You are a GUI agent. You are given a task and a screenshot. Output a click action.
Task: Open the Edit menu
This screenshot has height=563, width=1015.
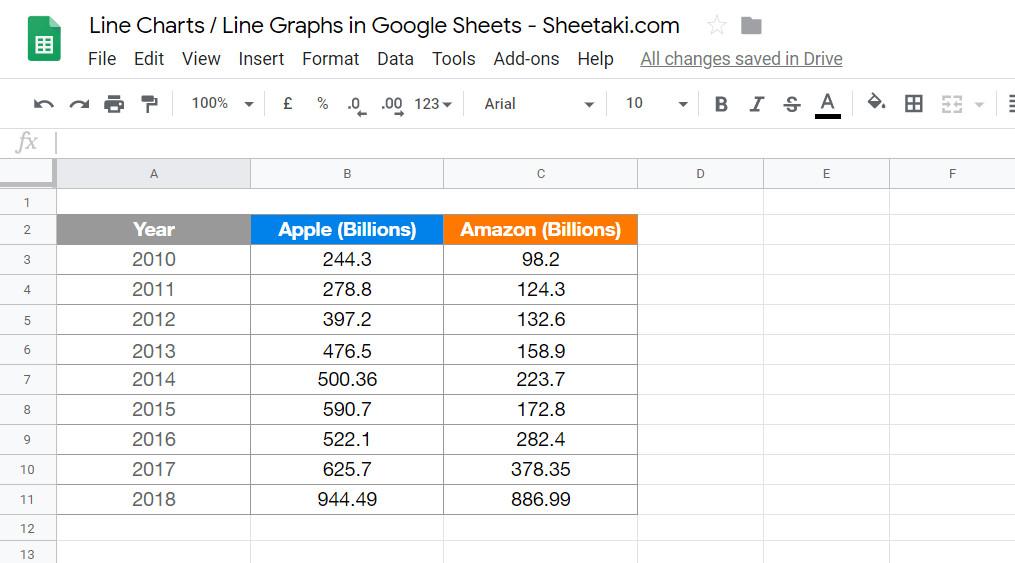149,59
